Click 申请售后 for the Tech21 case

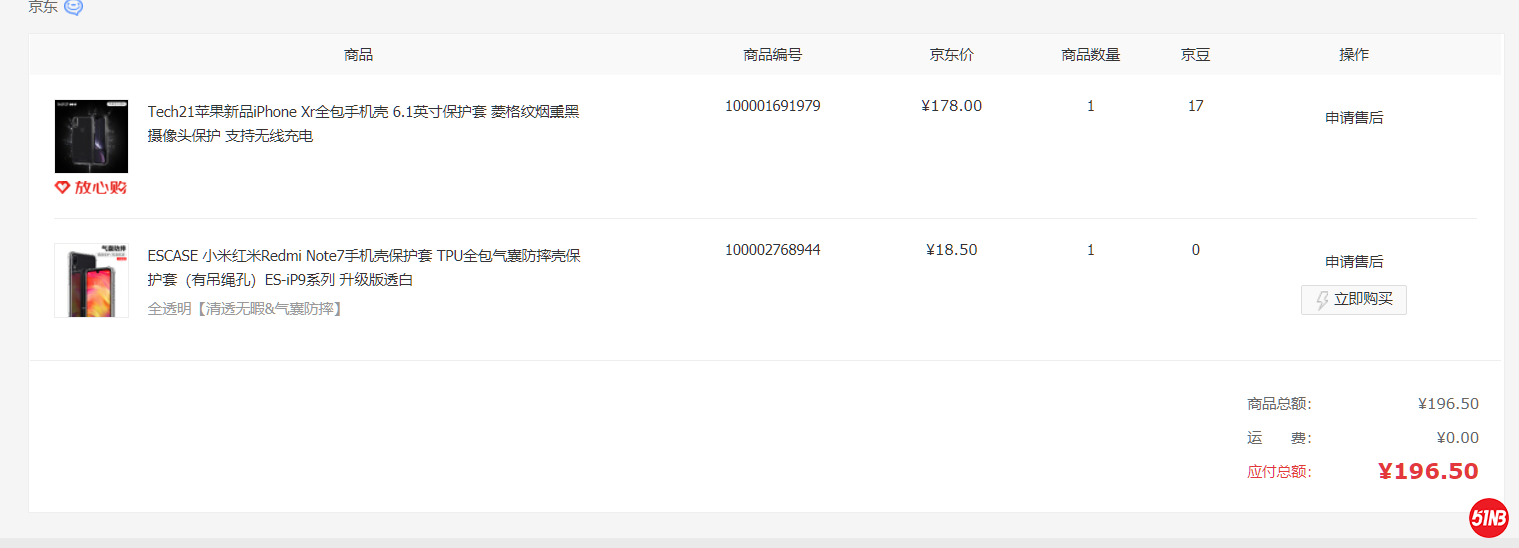1354,118
